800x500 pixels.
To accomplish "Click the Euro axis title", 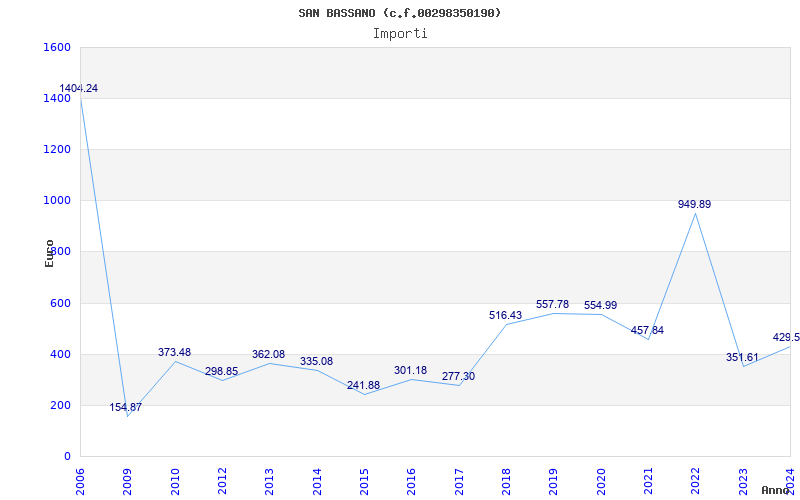I will pyautogui.click(x=49, y=254).
